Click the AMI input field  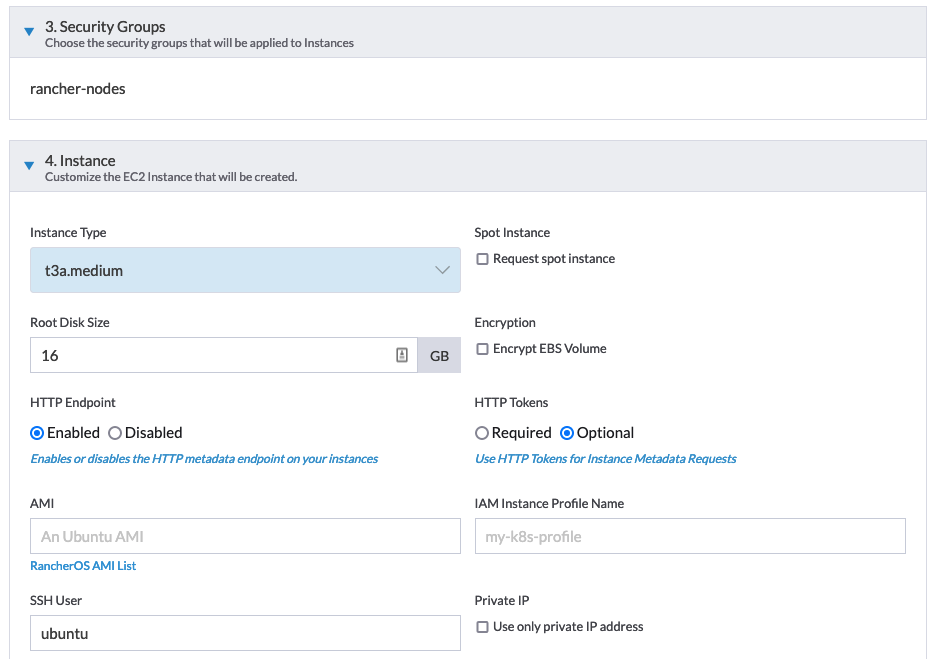pos(245,536)
